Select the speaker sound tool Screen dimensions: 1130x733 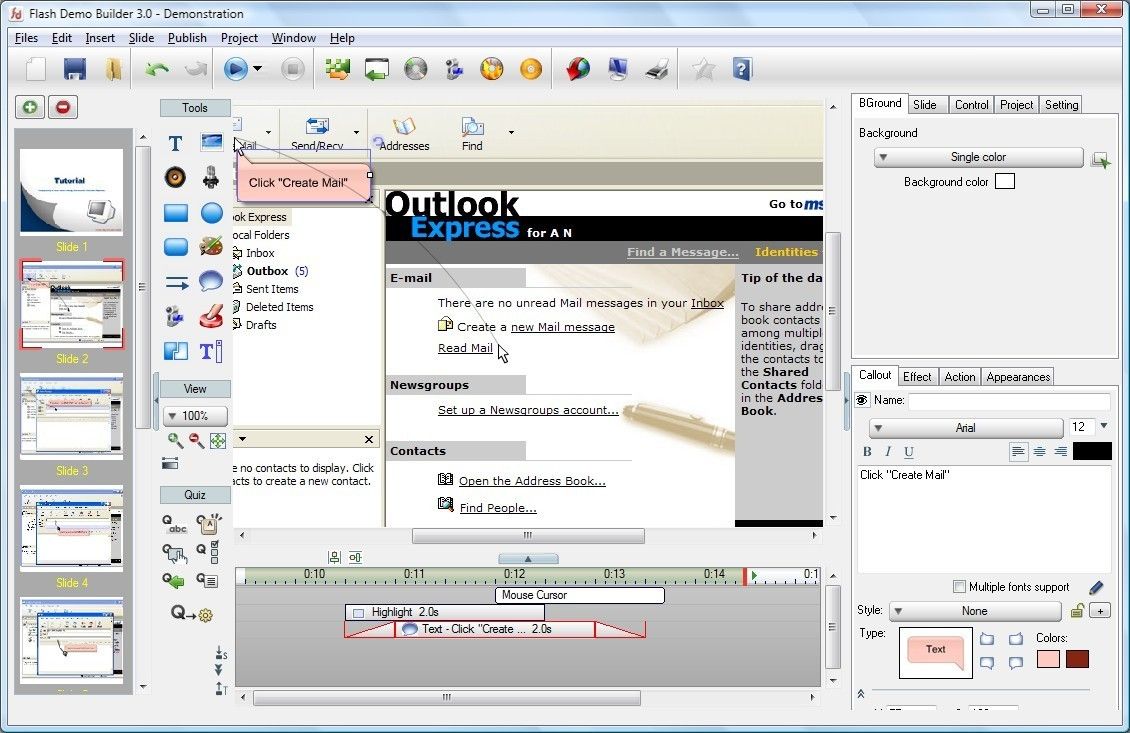(x=174, y=178)
